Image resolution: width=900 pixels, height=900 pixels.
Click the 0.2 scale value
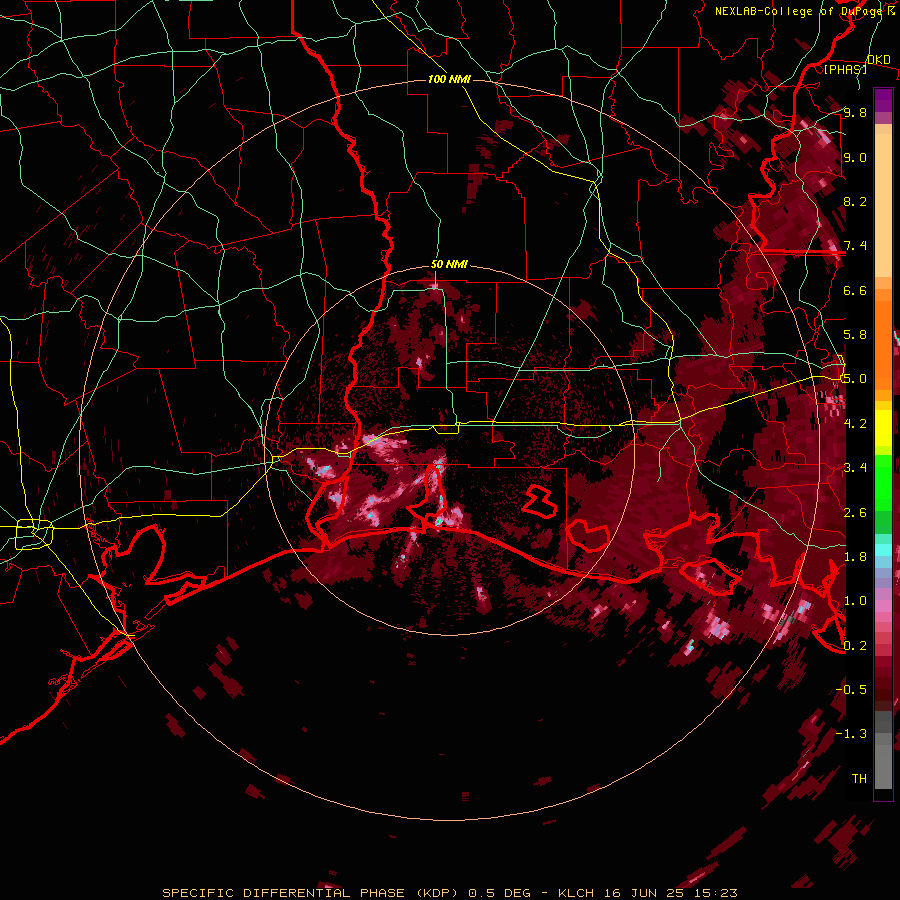click(x=855, y=645)
